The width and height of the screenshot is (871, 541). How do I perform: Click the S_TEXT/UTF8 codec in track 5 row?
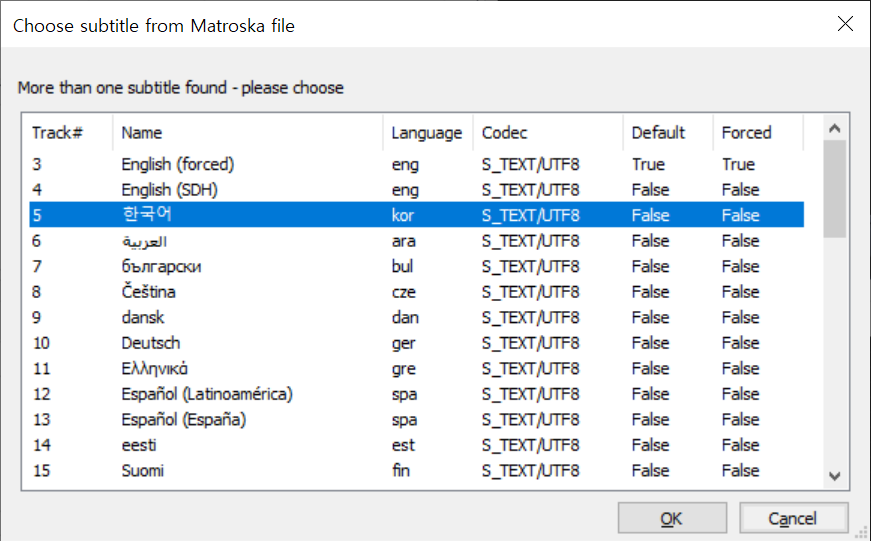click(530, 216)
